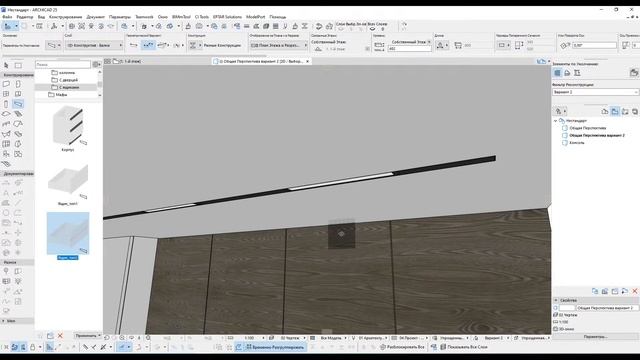
Task: Open the Применить dropdown under the library
Action: click(88, 336)
